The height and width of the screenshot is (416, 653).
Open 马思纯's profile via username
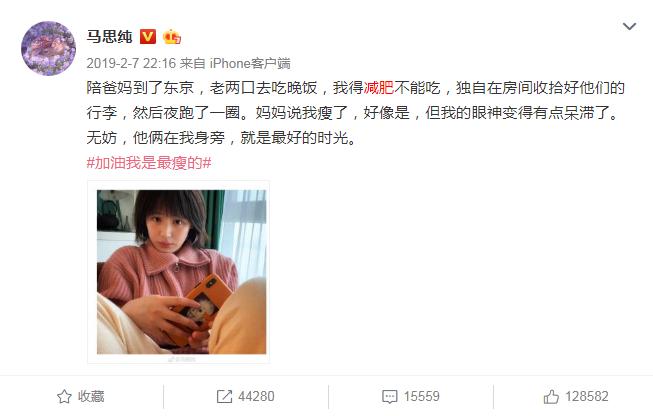point(109,37)
